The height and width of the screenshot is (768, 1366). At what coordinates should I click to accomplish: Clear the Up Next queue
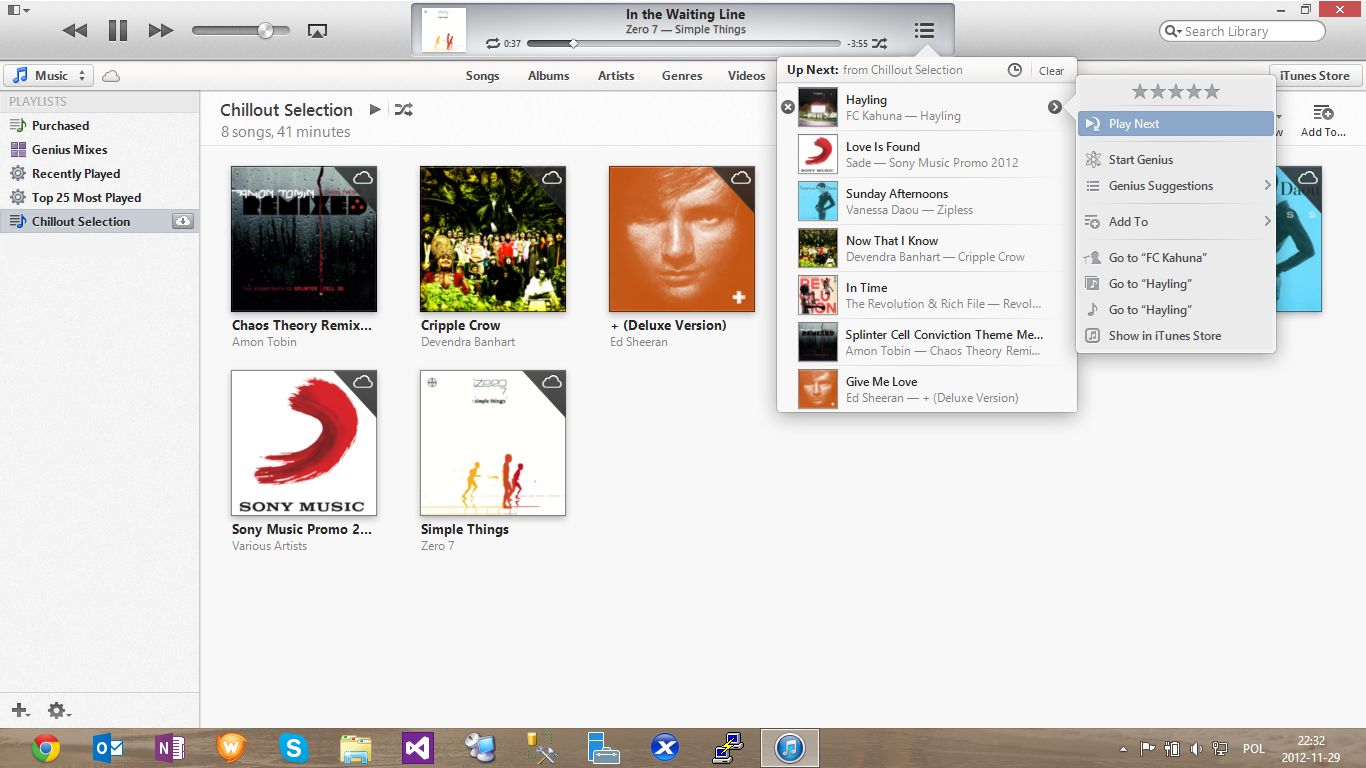pyautogui.click(x=1051, y=71)
